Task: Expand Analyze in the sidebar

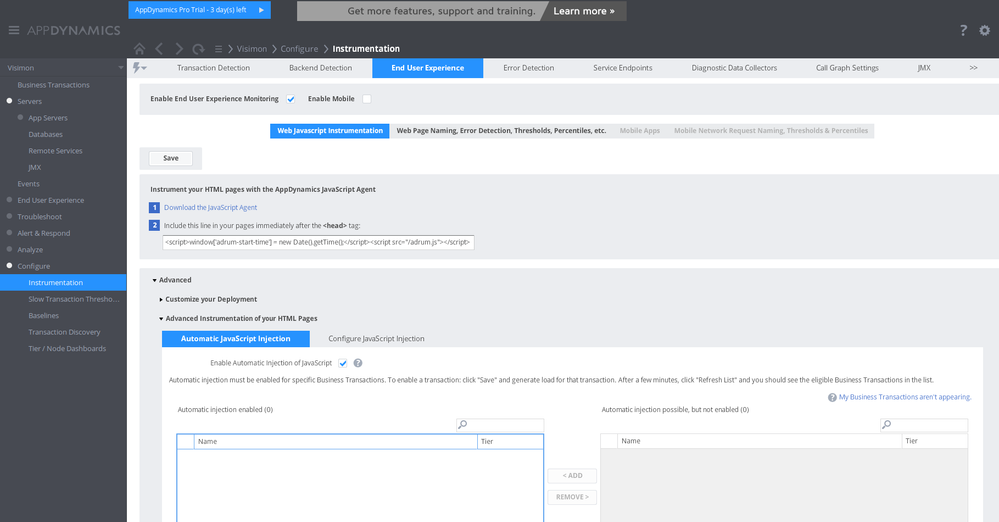Action: [x=10, y=249]
